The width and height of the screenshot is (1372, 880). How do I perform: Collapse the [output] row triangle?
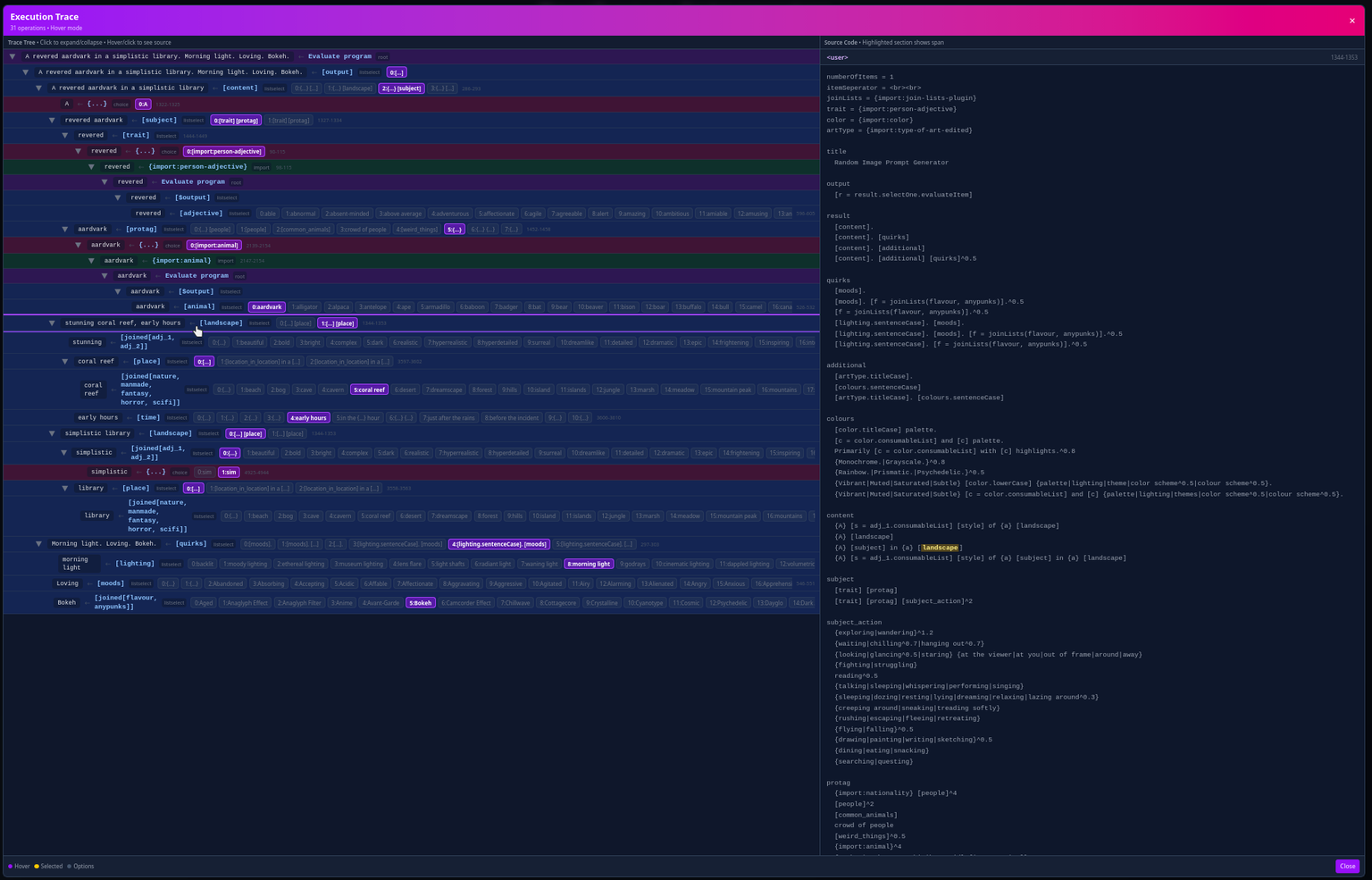pyautogui.click(x=26, y=72)
